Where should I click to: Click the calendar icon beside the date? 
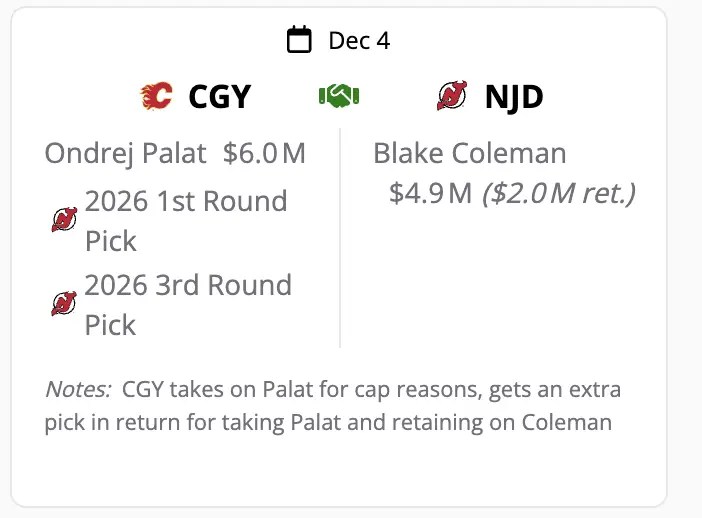pyautogui.click(x=299, y=41)
